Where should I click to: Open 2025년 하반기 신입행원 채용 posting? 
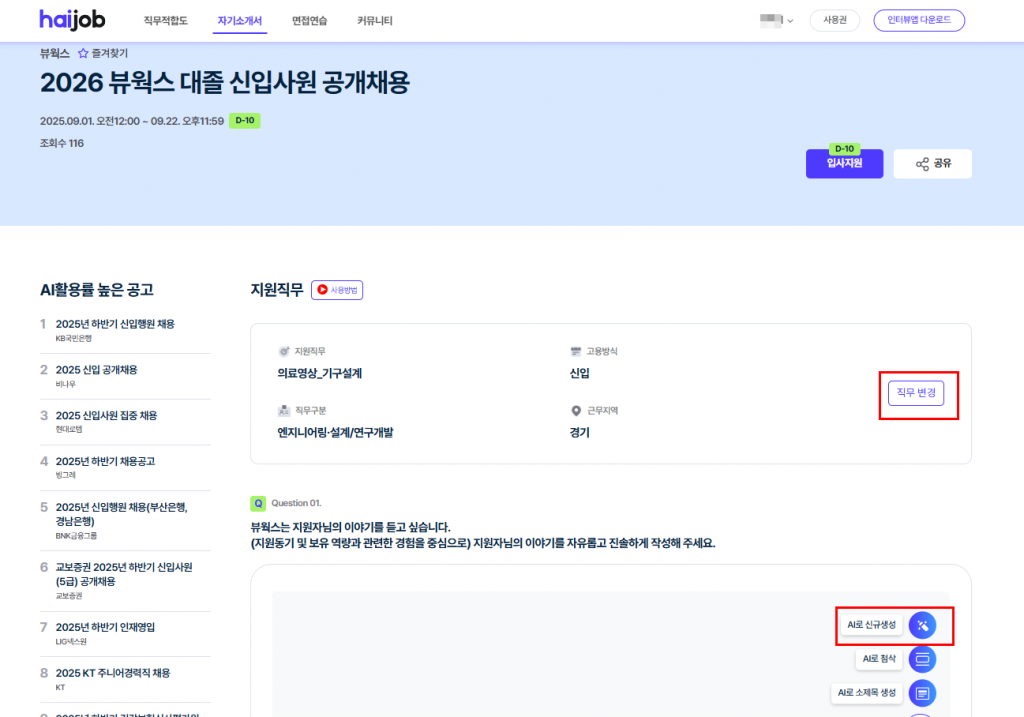click(x=115, y=325)
